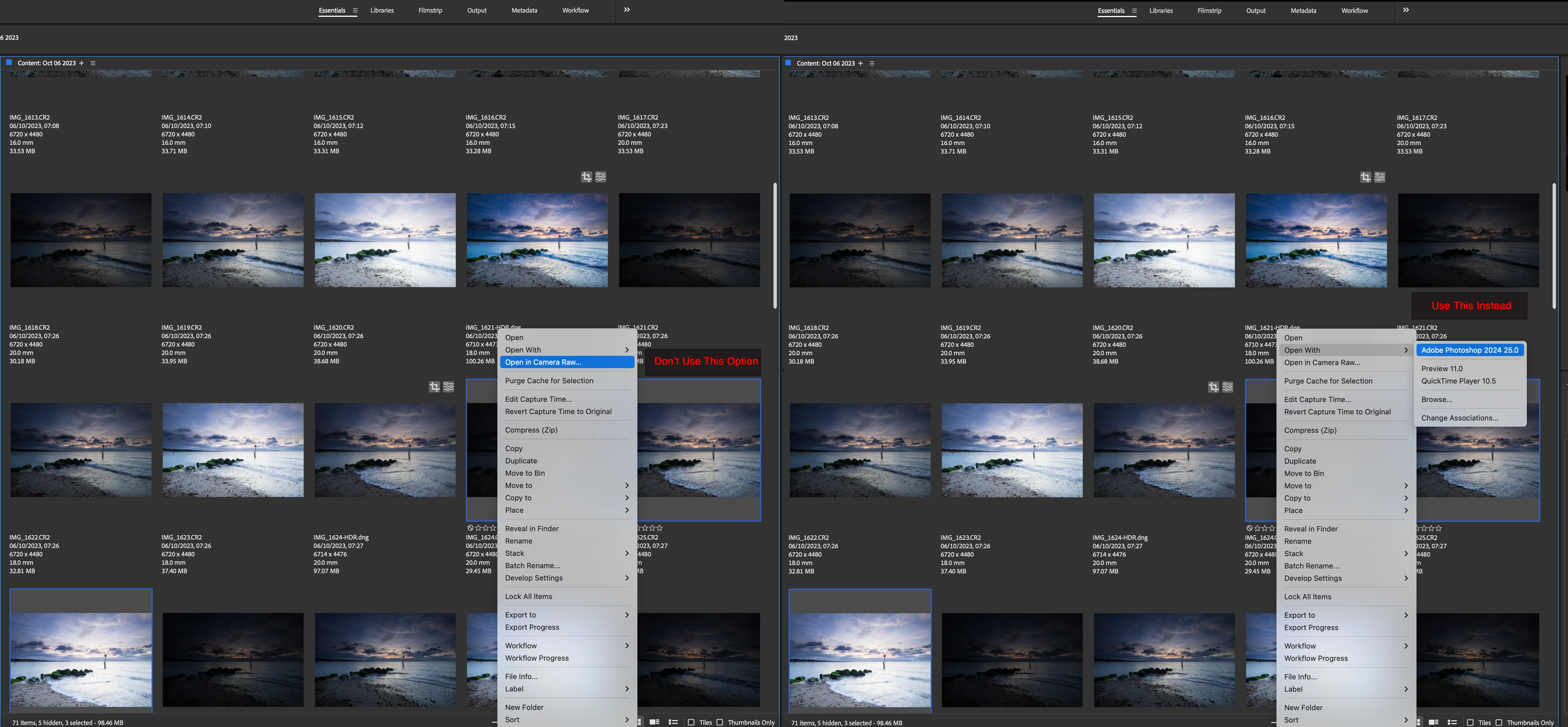Enable Tiles checkbox in left window

pyautogui.click(x=691, y=722)
